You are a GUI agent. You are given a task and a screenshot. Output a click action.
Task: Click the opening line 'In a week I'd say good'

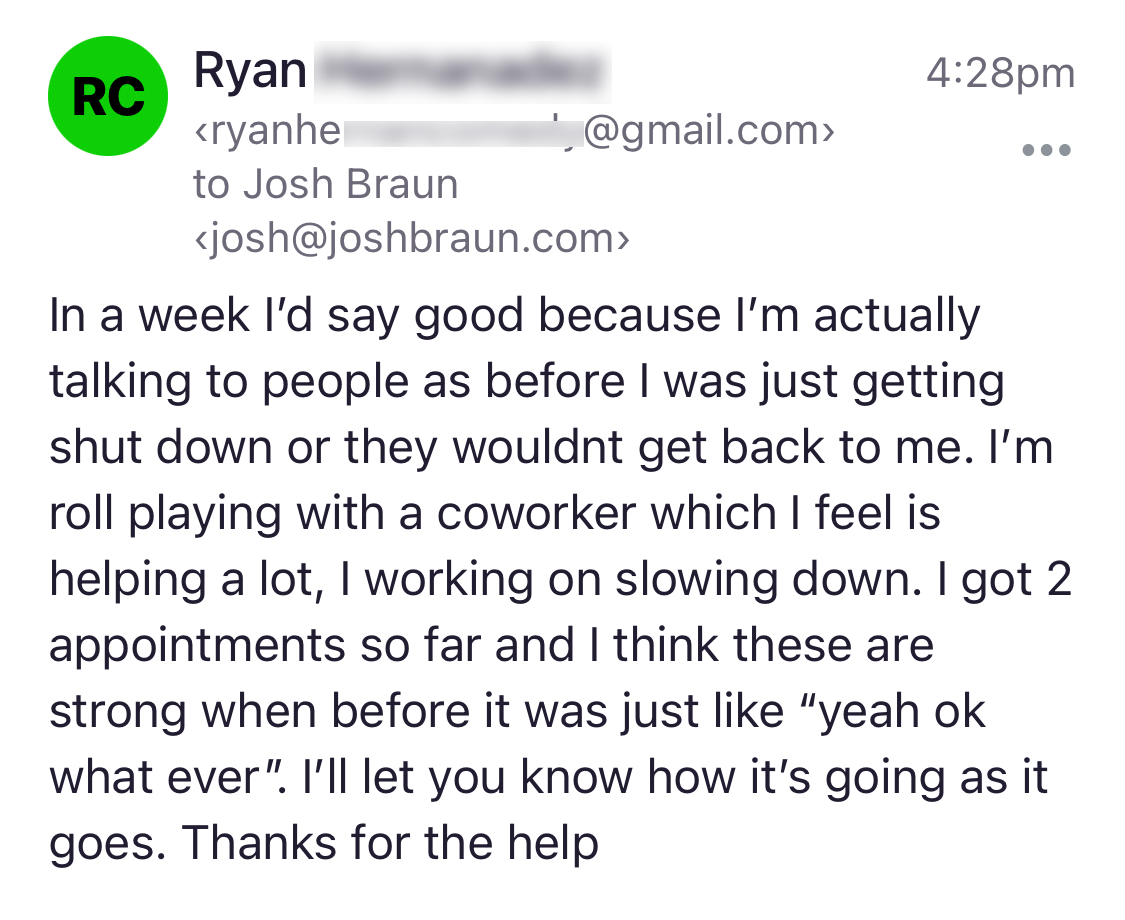286,316
